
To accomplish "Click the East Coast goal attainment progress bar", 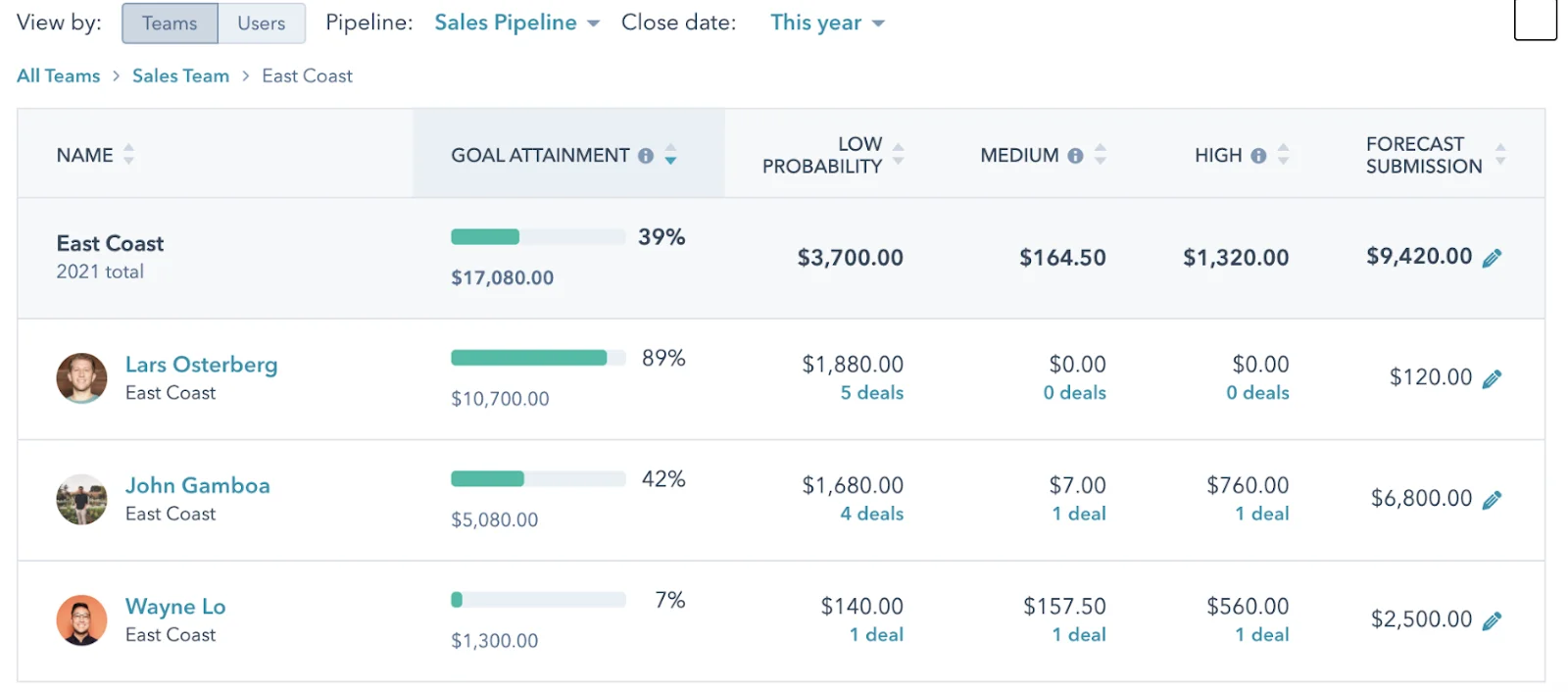I will (x=537, y=236).
